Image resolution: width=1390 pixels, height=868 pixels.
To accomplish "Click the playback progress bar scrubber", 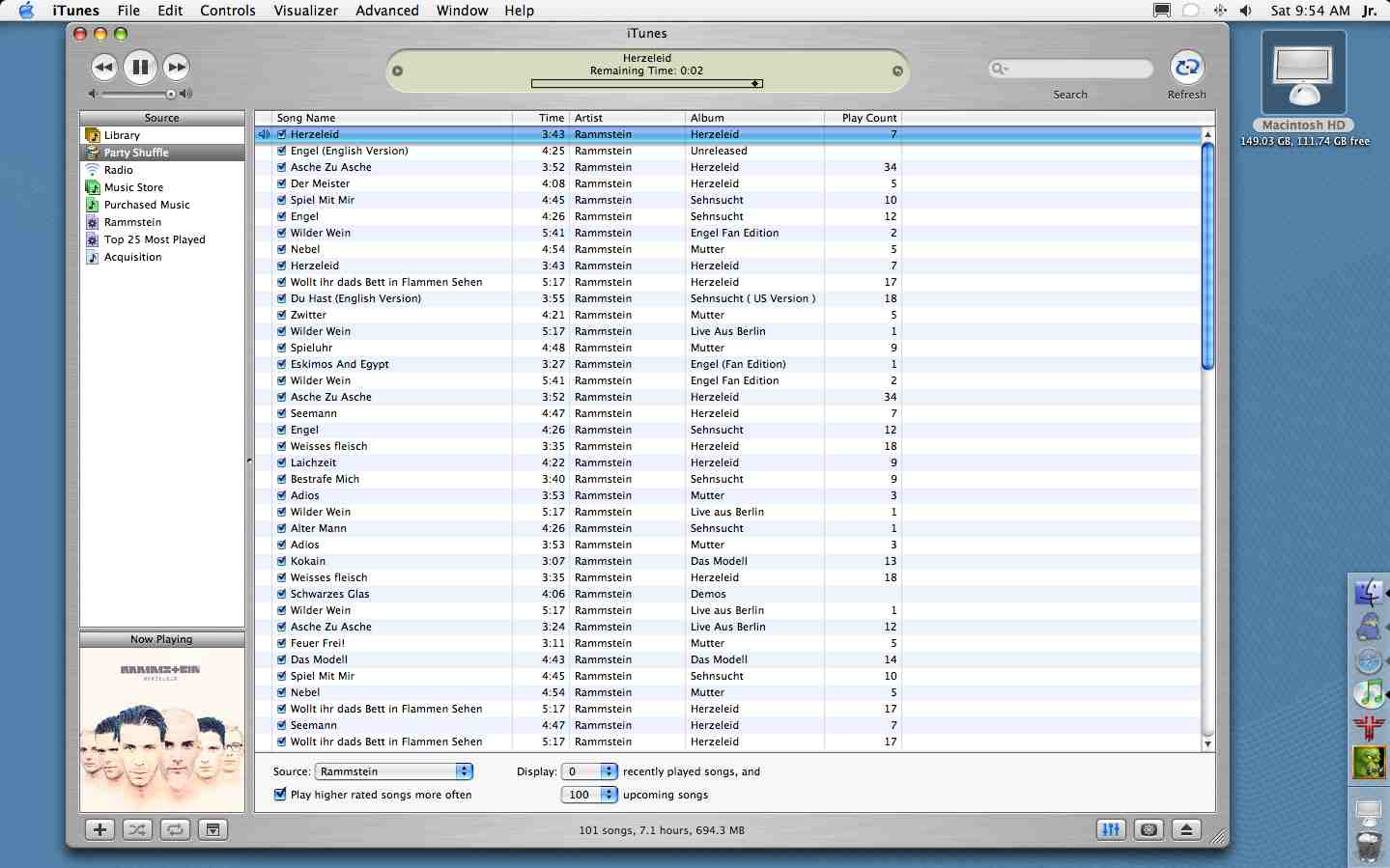I will pos(755,84).
